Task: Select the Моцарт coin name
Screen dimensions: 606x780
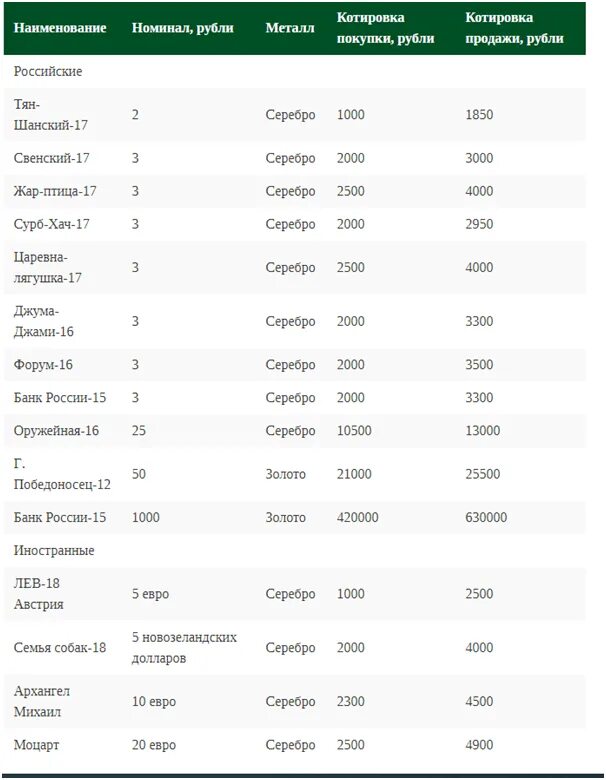Action: pyautogui.click(x=36, y=745)
